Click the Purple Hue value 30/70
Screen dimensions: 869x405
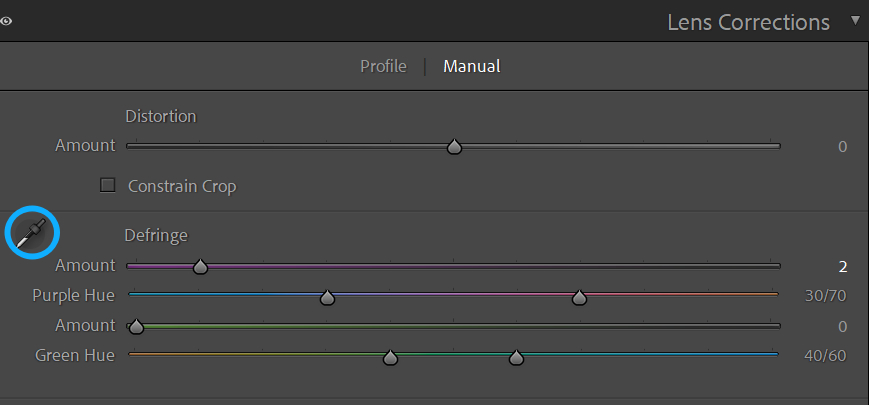(x=826, y=296)
